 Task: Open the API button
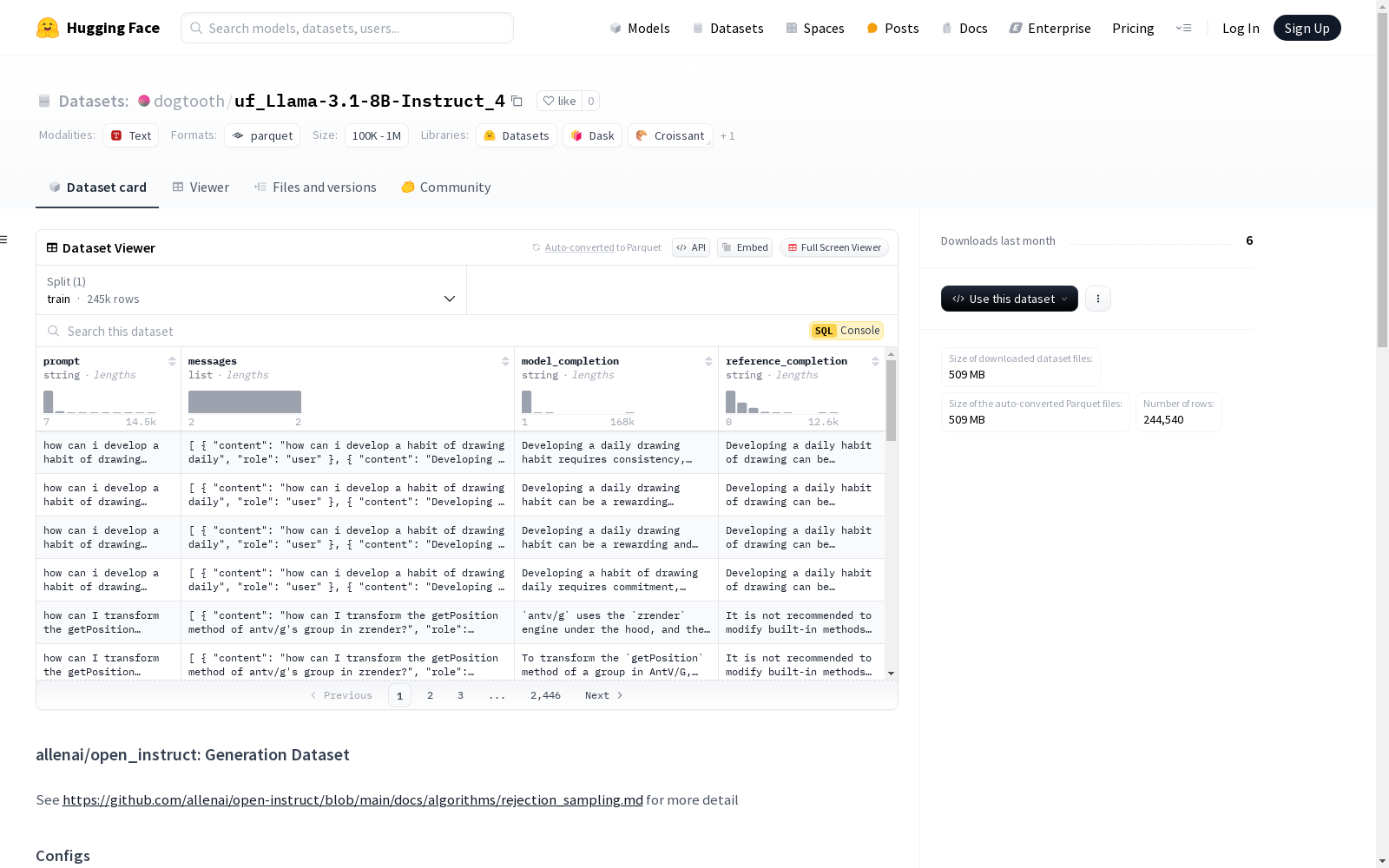(691, 247)
